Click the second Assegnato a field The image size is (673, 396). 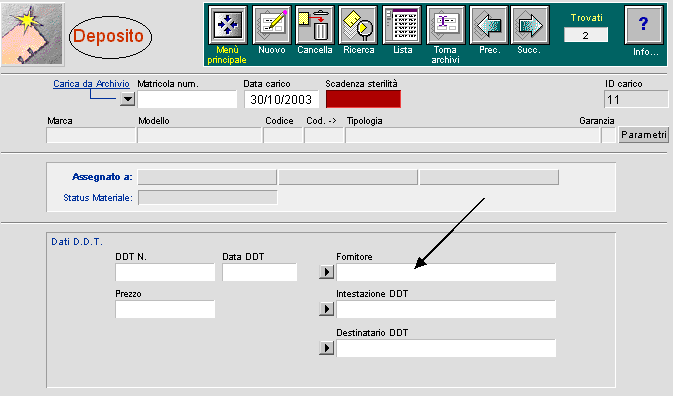(348, 177)
